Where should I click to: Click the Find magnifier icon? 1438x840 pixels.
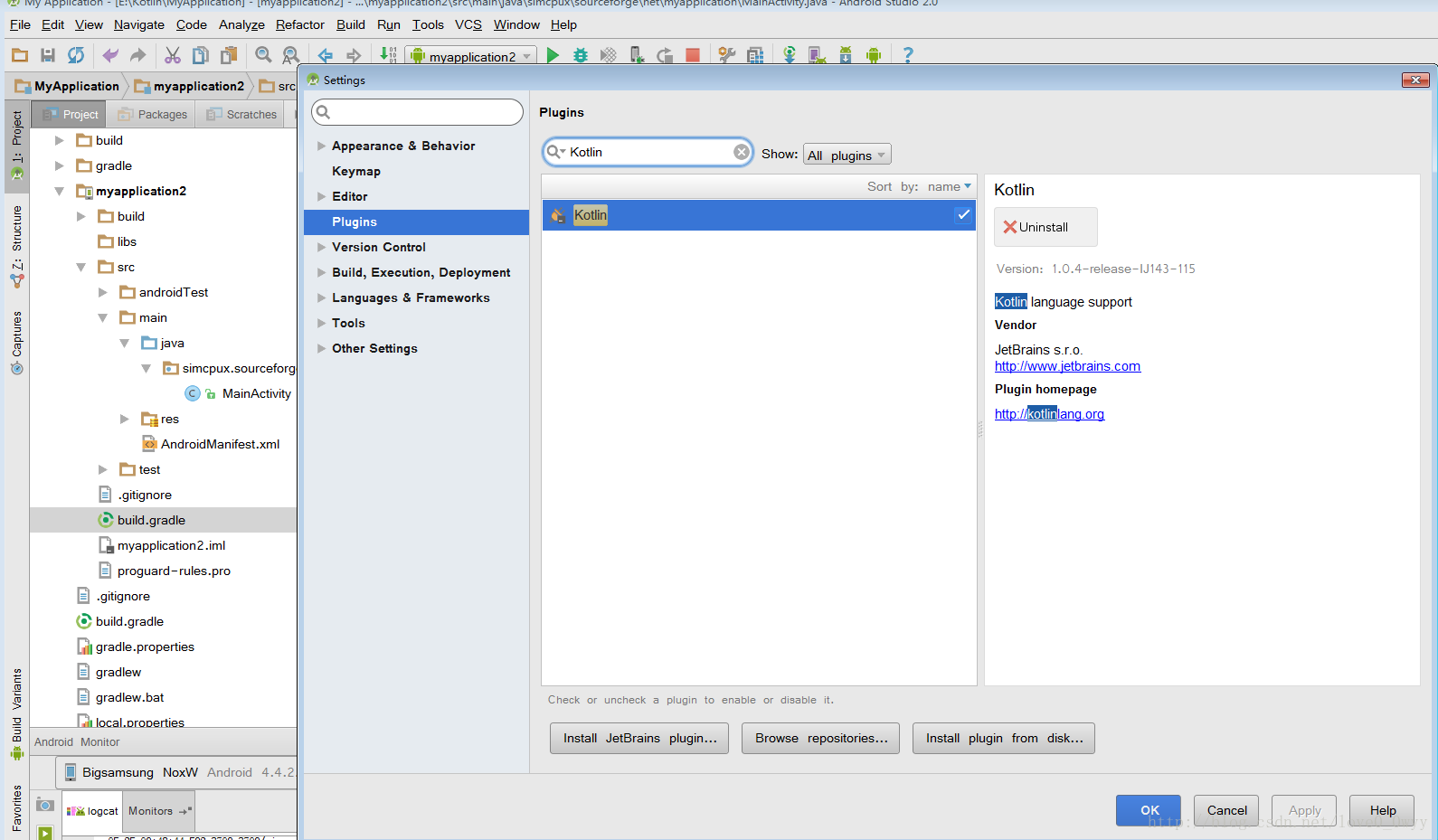(263, 56)
